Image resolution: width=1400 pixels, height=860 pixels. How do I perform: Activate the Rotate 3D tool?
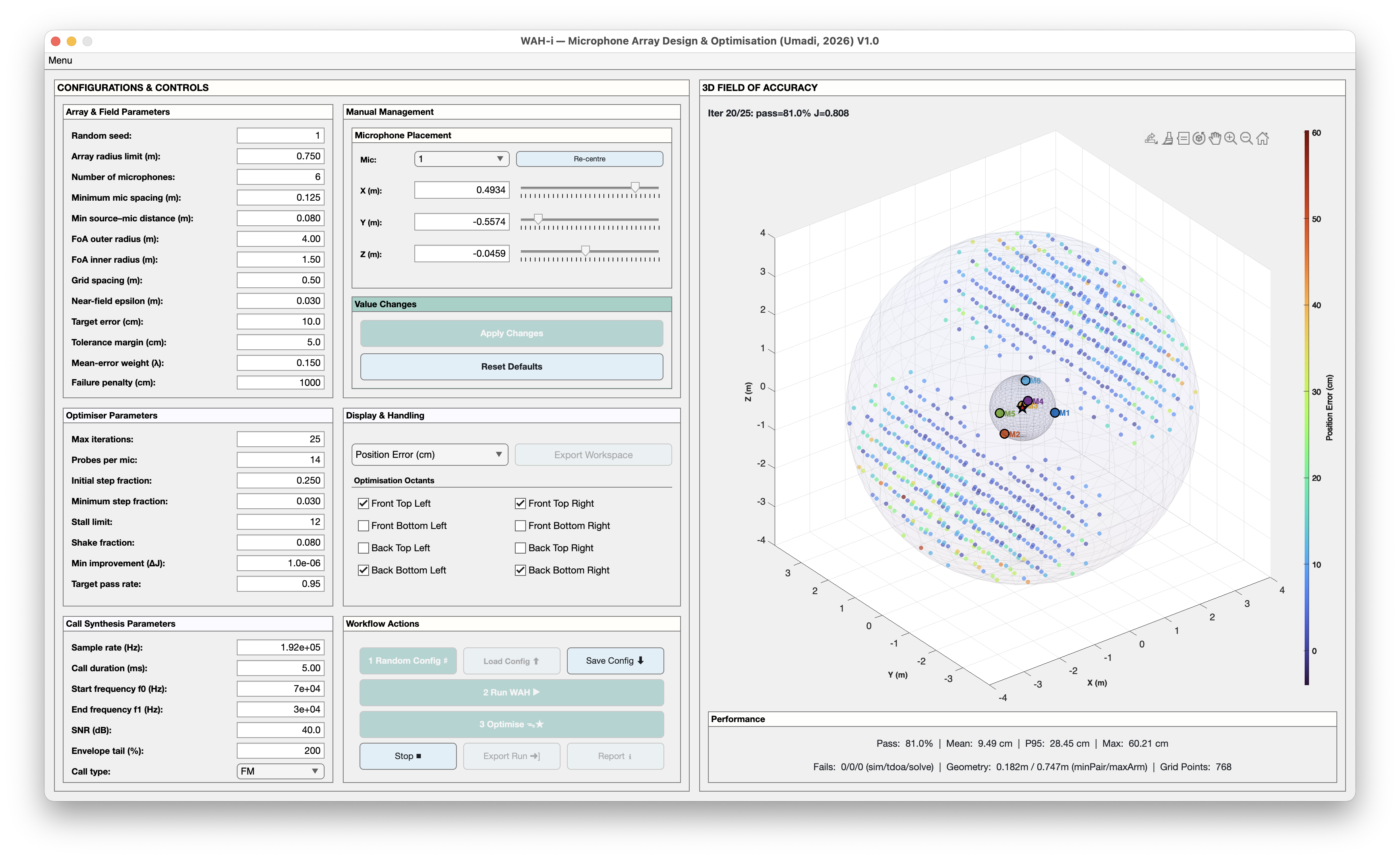(x=1199, y=138)
